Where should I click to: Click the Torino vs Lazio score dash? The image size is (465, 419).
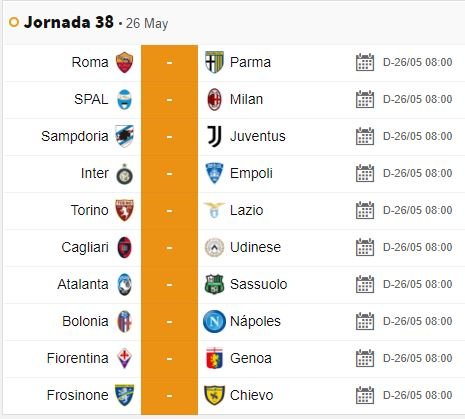169,211
